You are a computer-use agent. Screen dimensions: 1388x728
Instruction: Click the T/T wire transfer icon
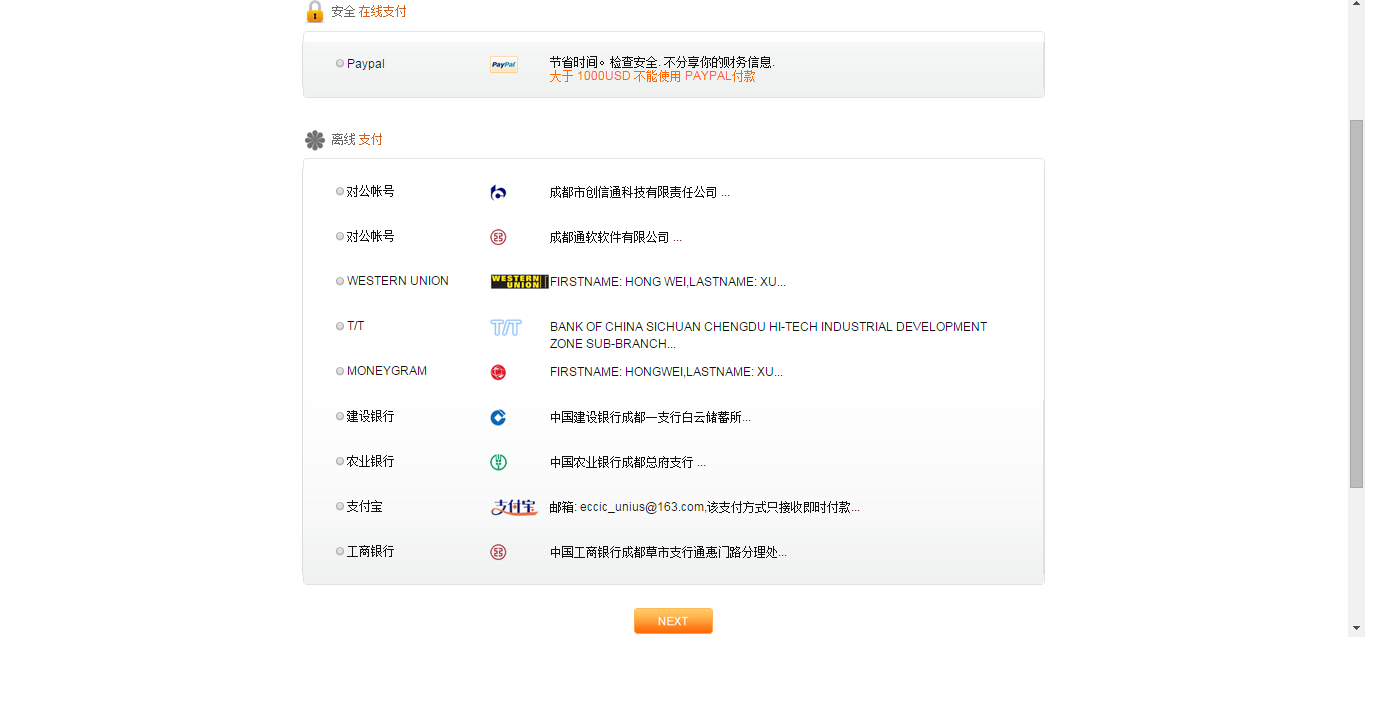tap(505, 328)
